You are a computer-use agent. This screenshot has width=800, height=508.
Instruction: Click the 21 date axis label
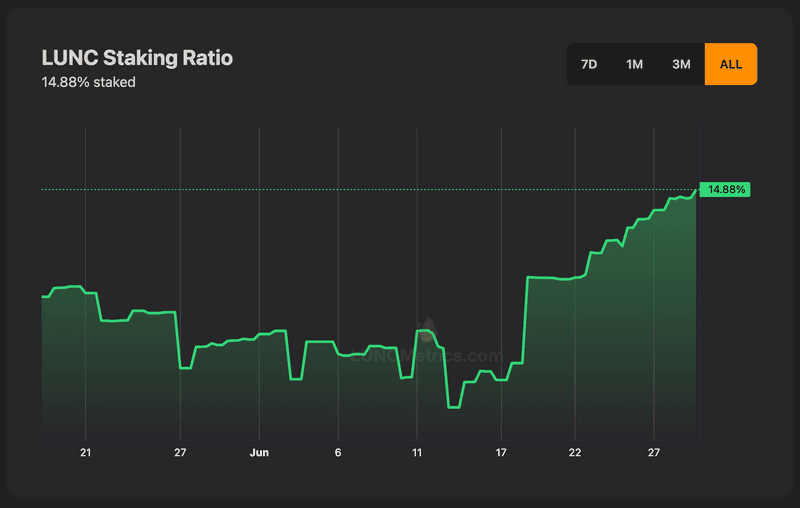pyautogui.click(x=85, y=453)
